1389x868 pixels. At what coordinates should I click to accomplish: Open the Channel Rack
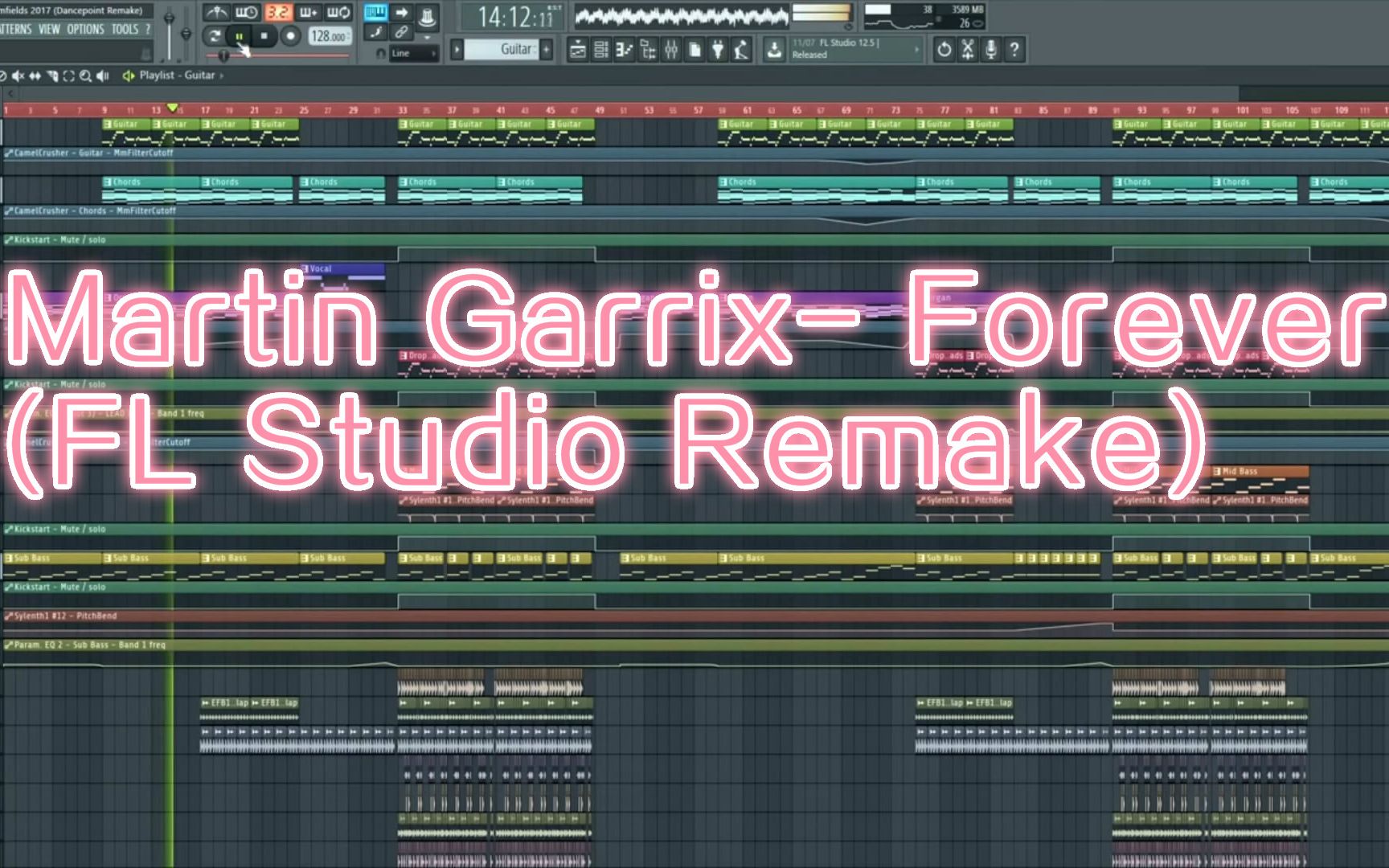click(x=600, y=50)
